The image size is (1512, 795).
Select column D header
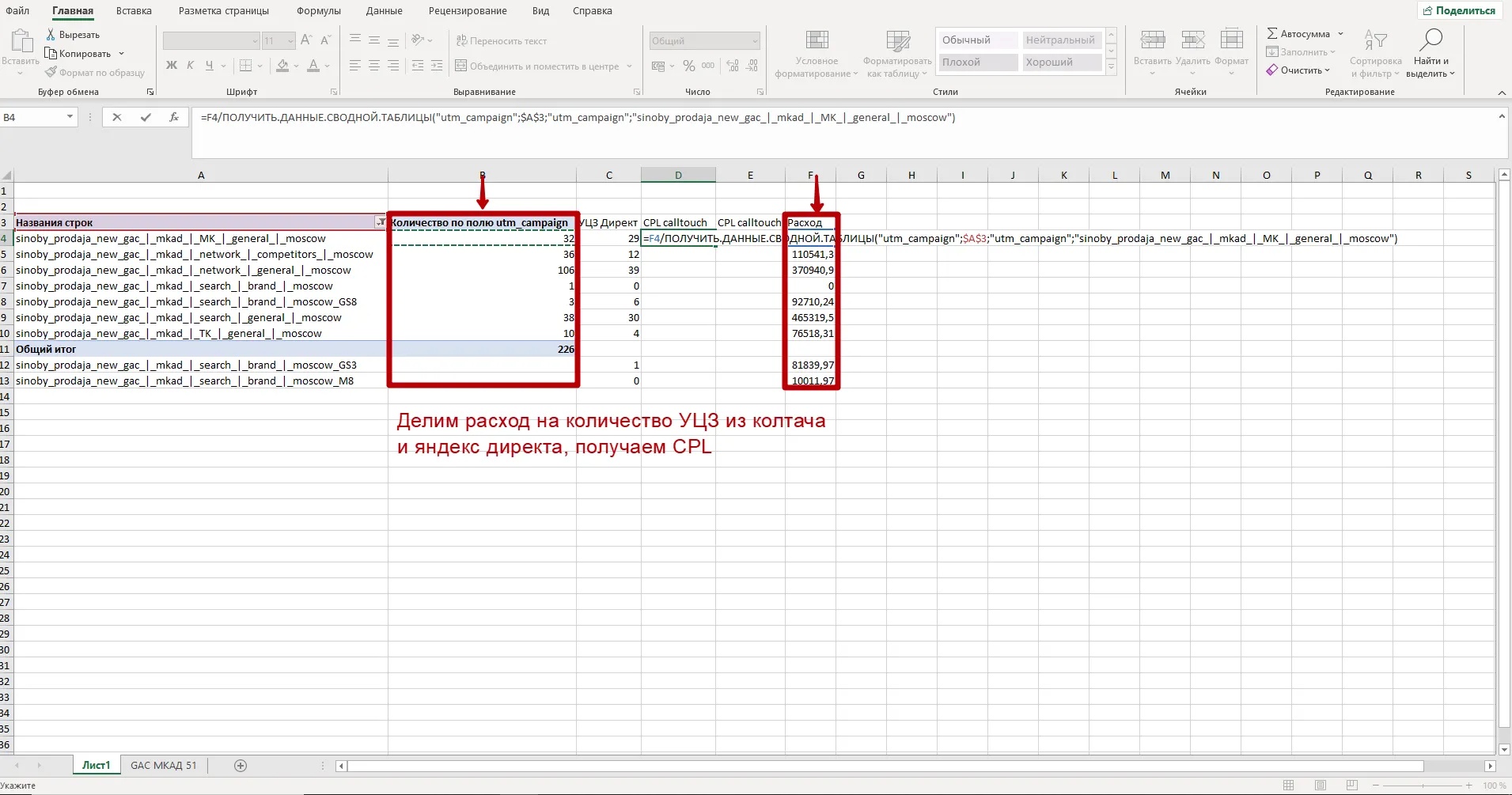[x=678, y=175]
